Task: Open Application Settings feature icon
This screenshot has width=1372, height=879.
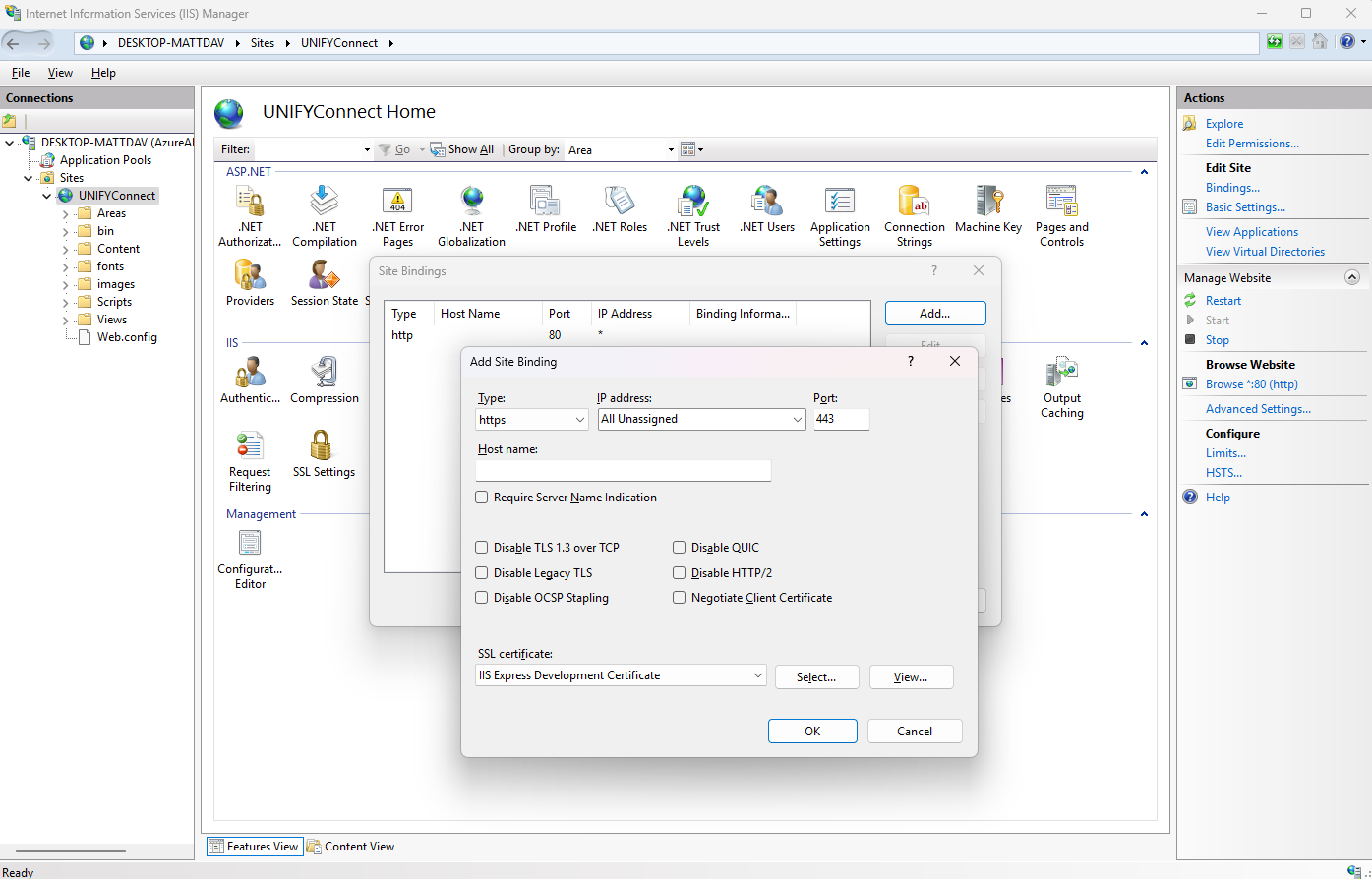Action: [840, 202]
